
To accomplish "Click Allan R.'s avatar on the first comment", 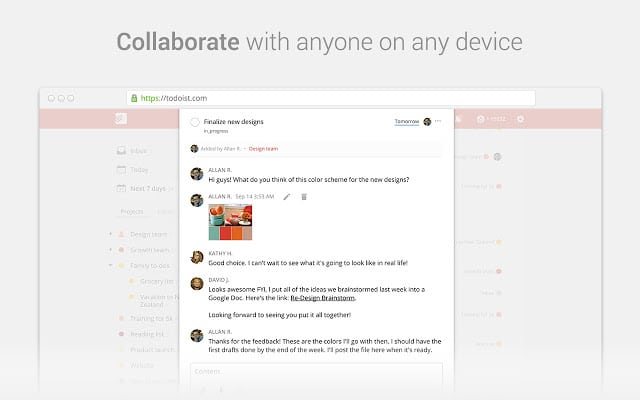I will click(x=197, y=174).
